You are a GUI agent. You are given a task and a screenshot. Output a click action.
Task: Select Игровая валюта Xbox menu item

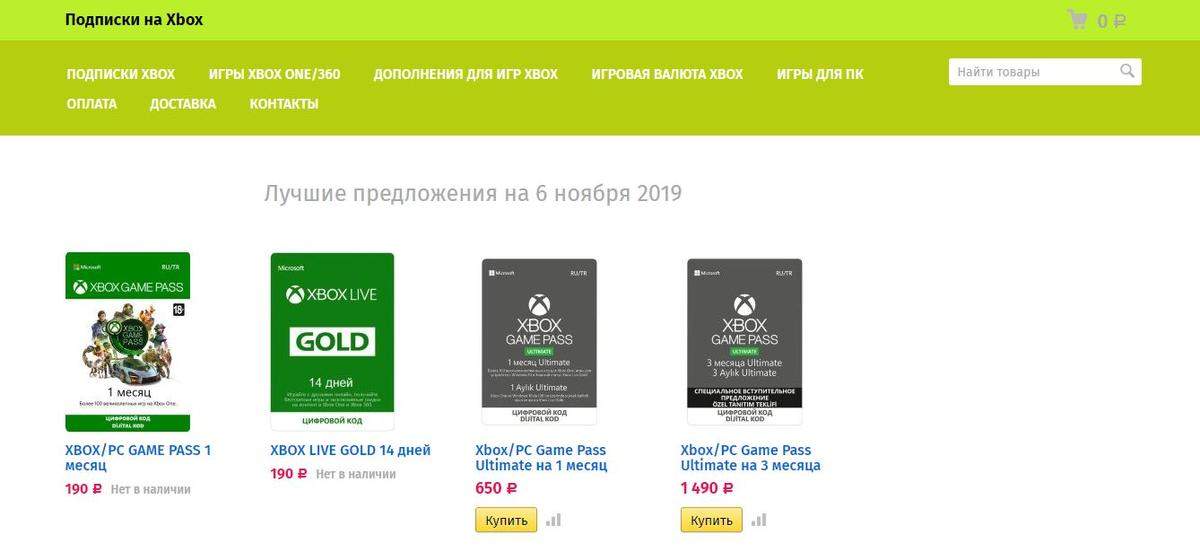click(x=667, y=74)
